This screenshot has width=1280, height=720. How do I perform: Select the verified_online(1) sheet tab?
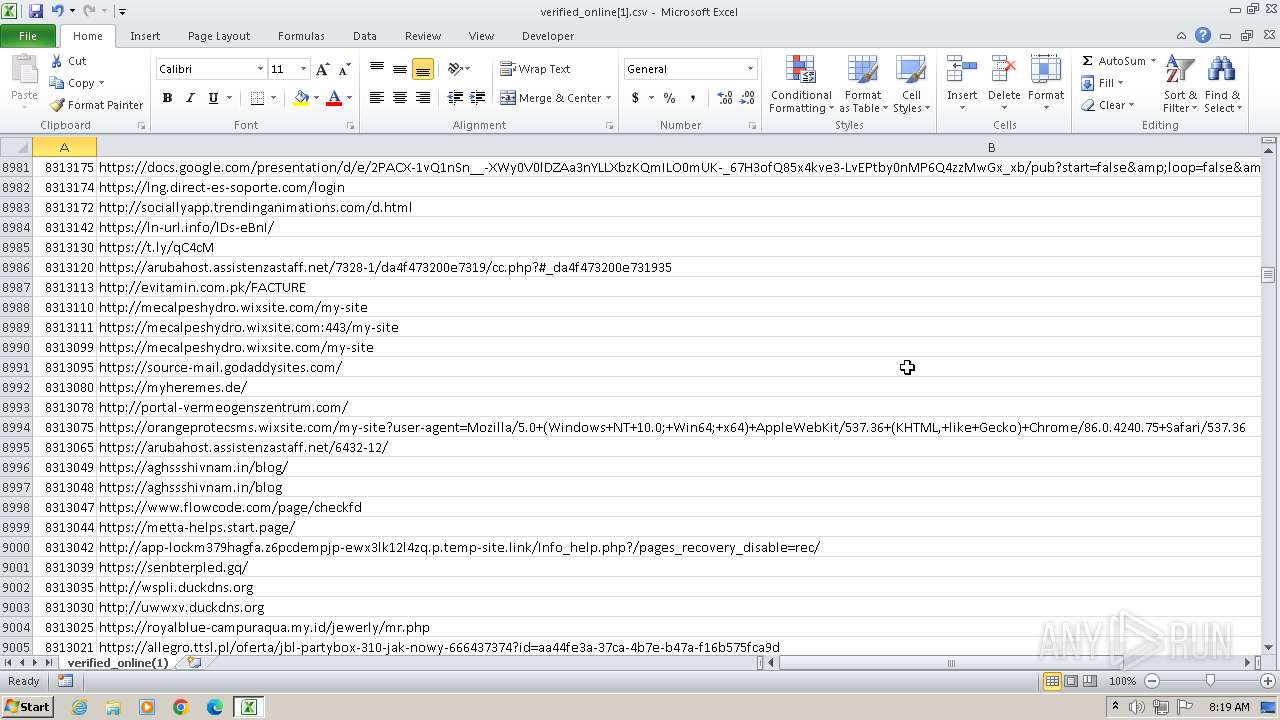tap(117, 663)
